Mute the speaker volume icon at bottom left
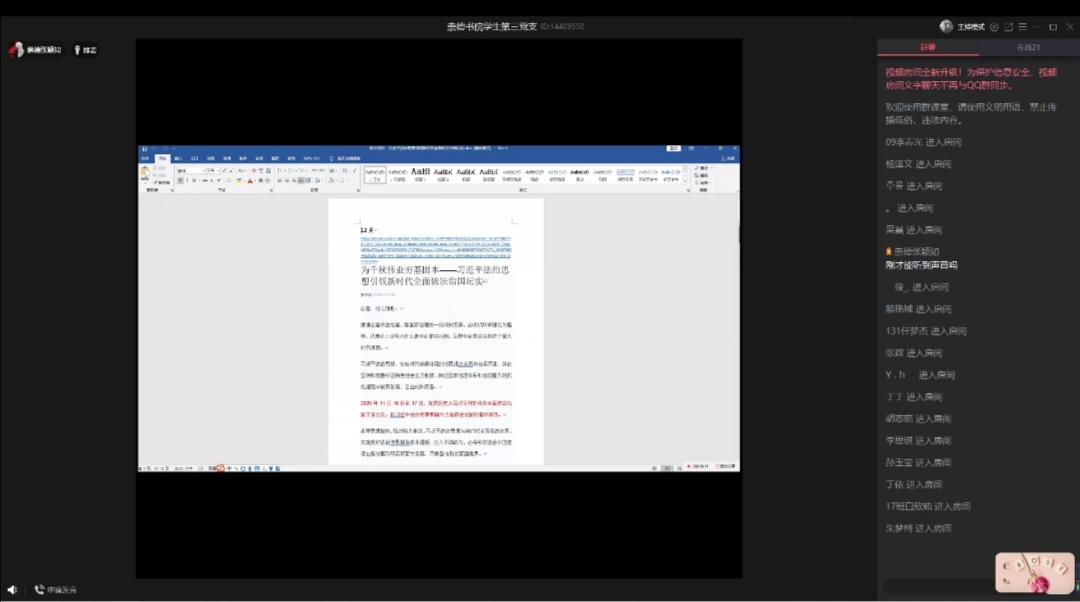Viewport: 1080px width, 602px height. coord(12,590)
